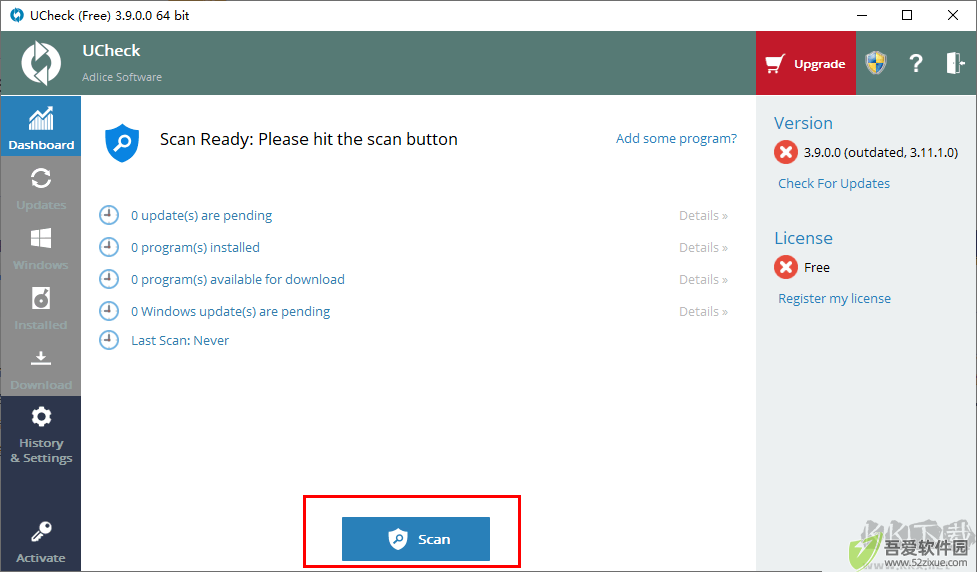Click the version text 3.9.0.0 (outdated, 3.11.1.0)
The image size is (977, 572).
(880, 153)
